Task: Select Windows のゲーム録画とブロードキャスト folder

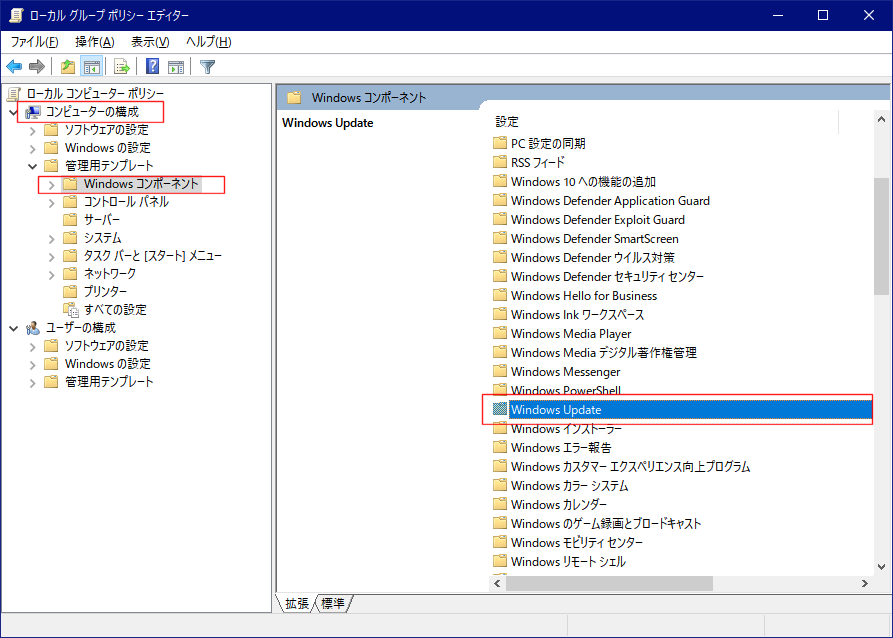Action: point(606,523)
